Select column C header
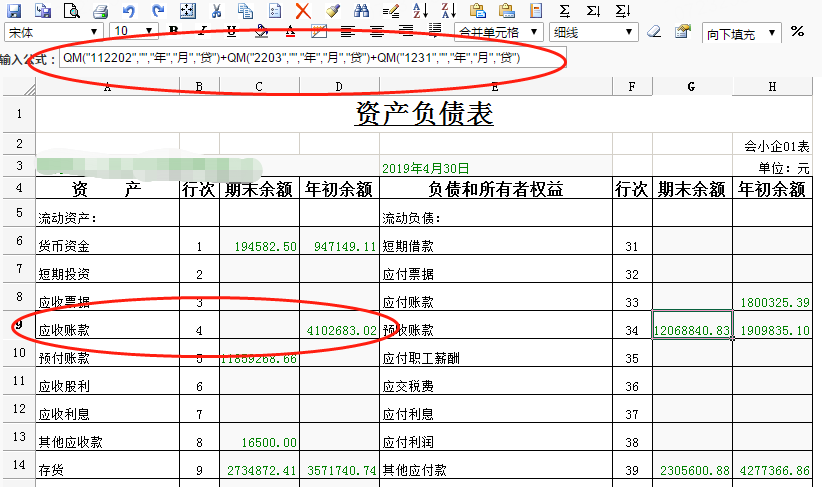This screenshot has width=822, height=487. tap(259, 86)
